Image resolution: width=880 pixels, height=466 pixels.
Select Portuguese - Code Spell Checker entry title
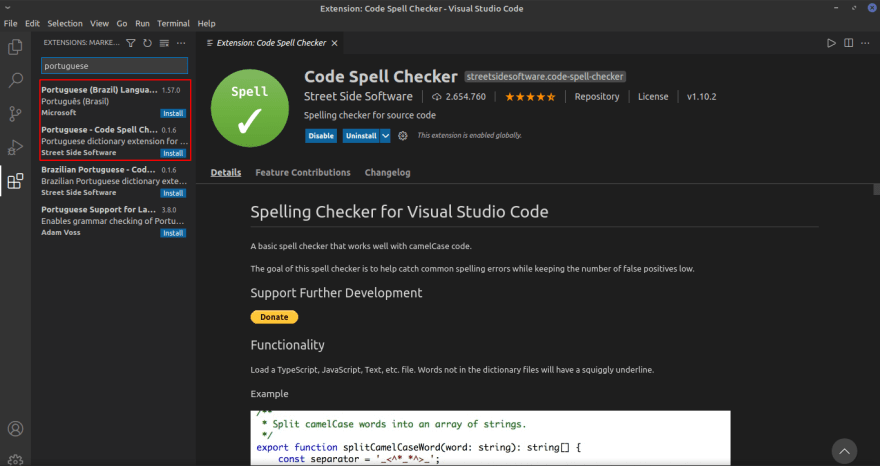tap(99, 130)
